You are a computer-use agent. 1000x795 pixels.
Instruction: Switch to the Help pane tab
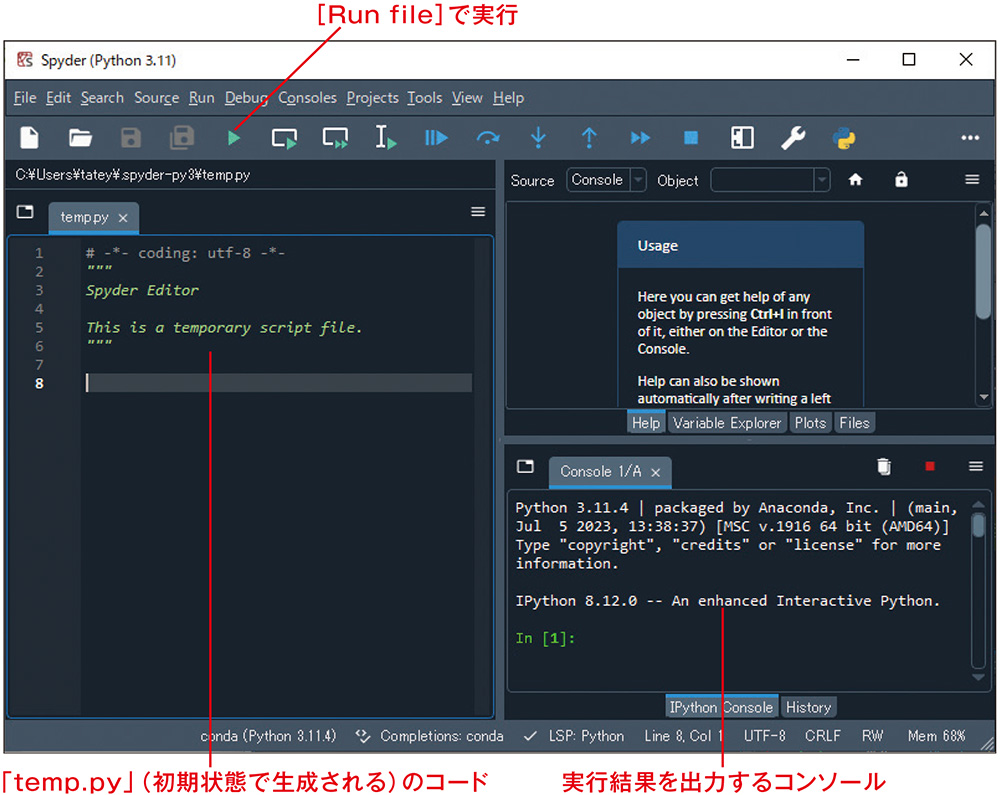646,423
